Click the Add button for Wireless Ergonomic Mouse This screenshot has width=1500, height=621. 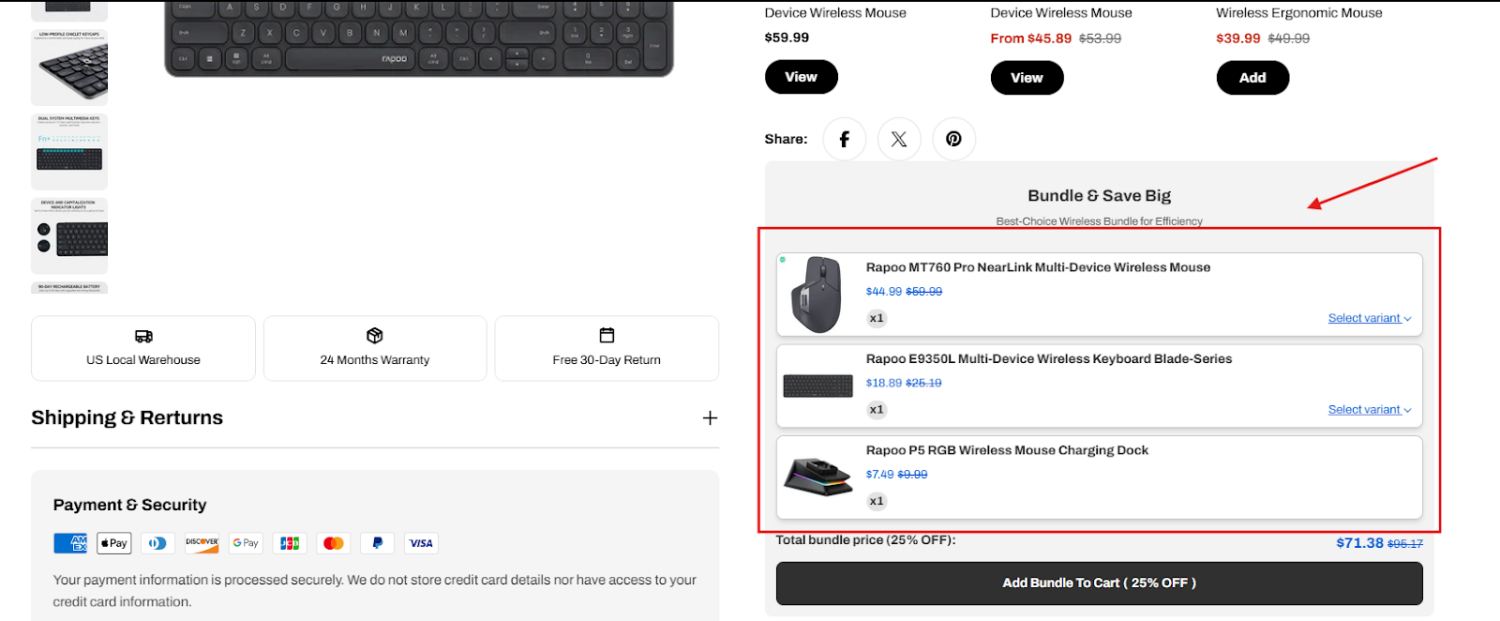coord(1252,78)
